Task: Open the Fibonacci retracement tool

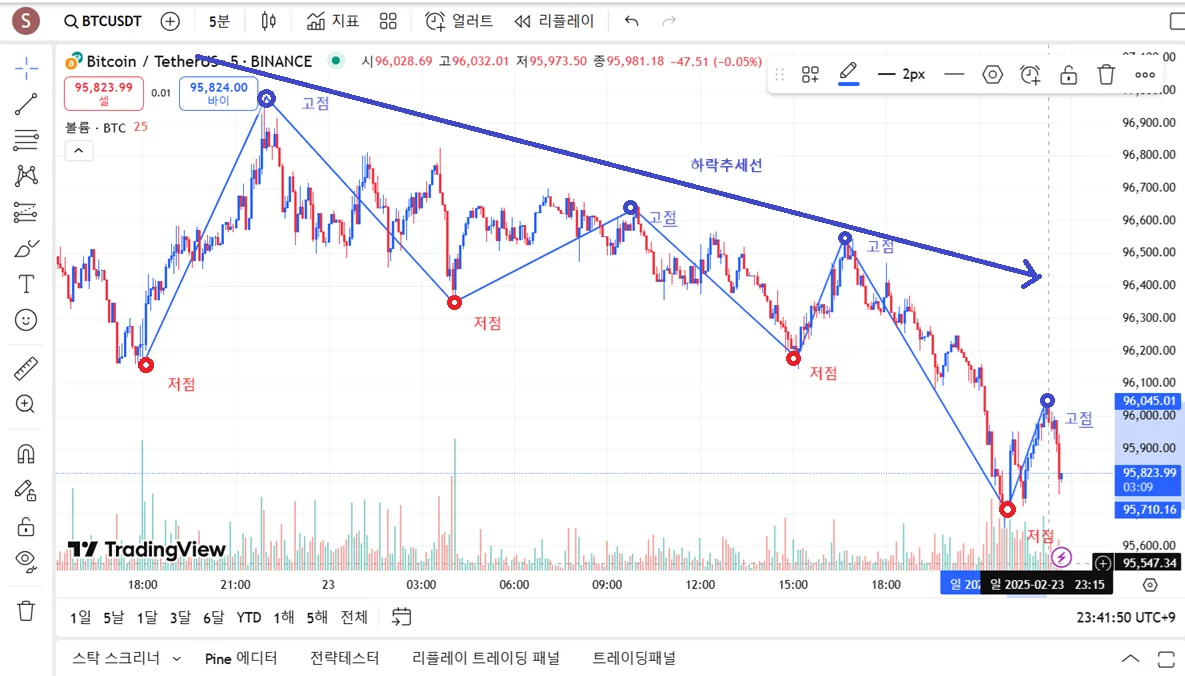Action: click(x=26, y=140)
